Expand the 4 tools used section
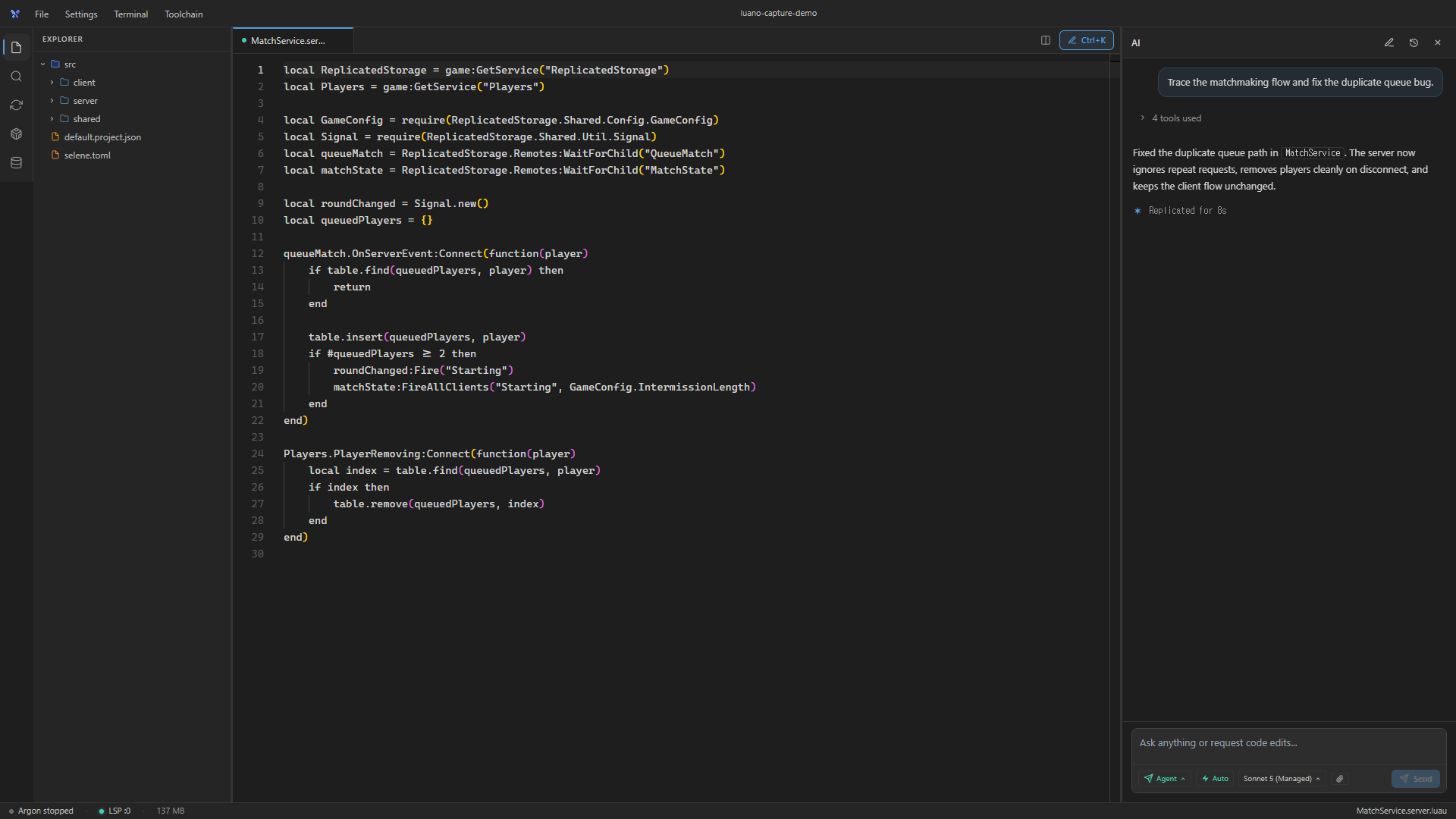This screenshot has width=1456, height=819. coord(1171,118)
